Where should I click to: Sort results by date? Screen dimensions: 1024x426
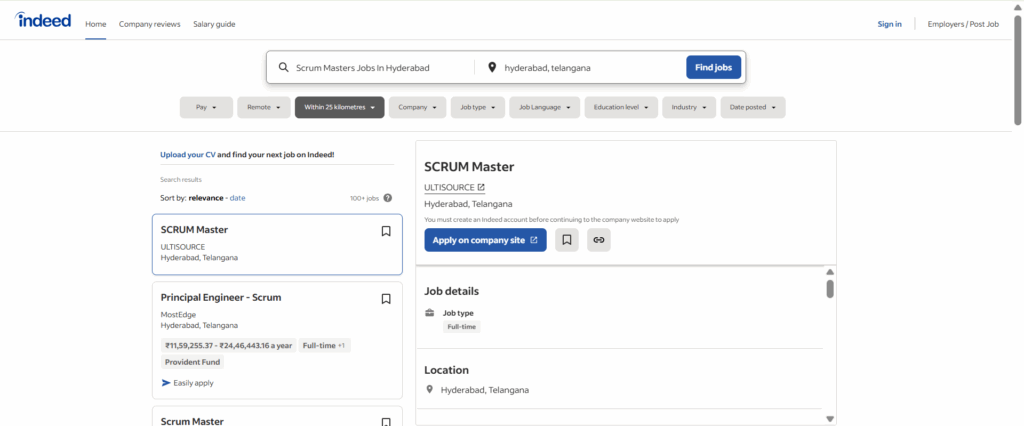[238, 198]
